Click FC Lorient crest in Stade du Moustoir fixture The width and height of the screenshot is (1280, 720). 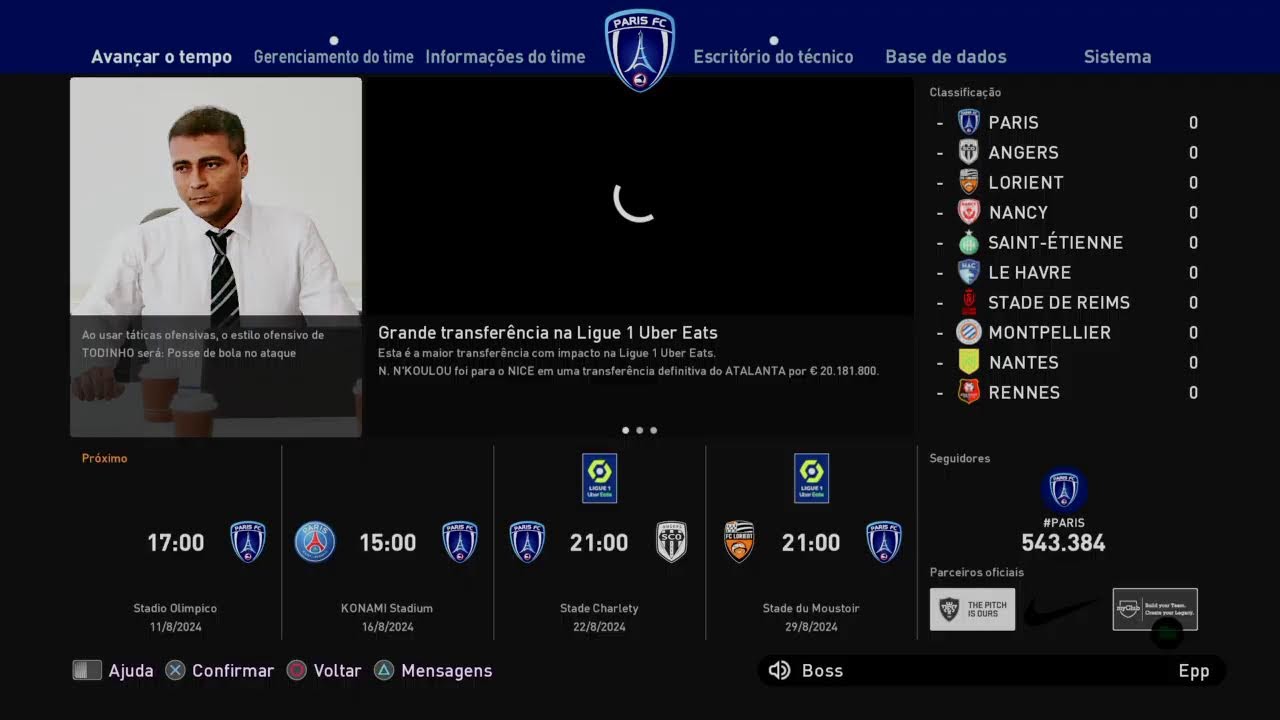pyautogui.click(x=739, y=542)
